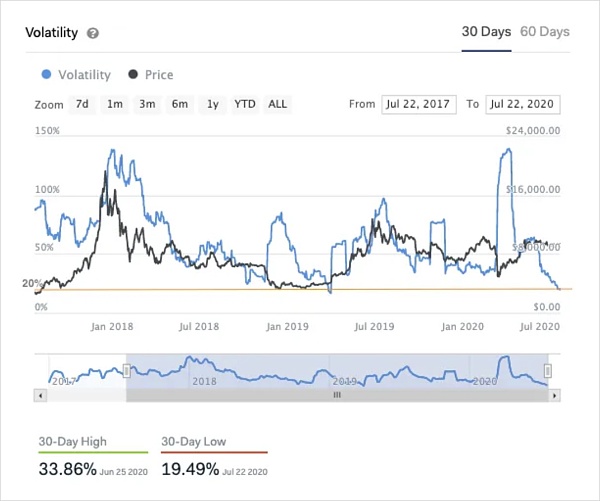Set zoom range to 7d
The image size is (600, 501).
point(82,104)
